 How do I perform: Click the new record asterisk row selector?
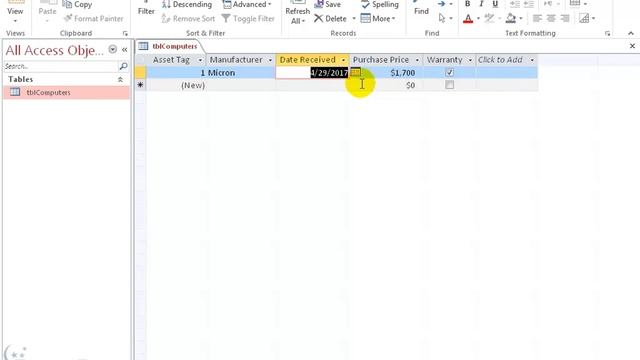[x=140, y=85]
